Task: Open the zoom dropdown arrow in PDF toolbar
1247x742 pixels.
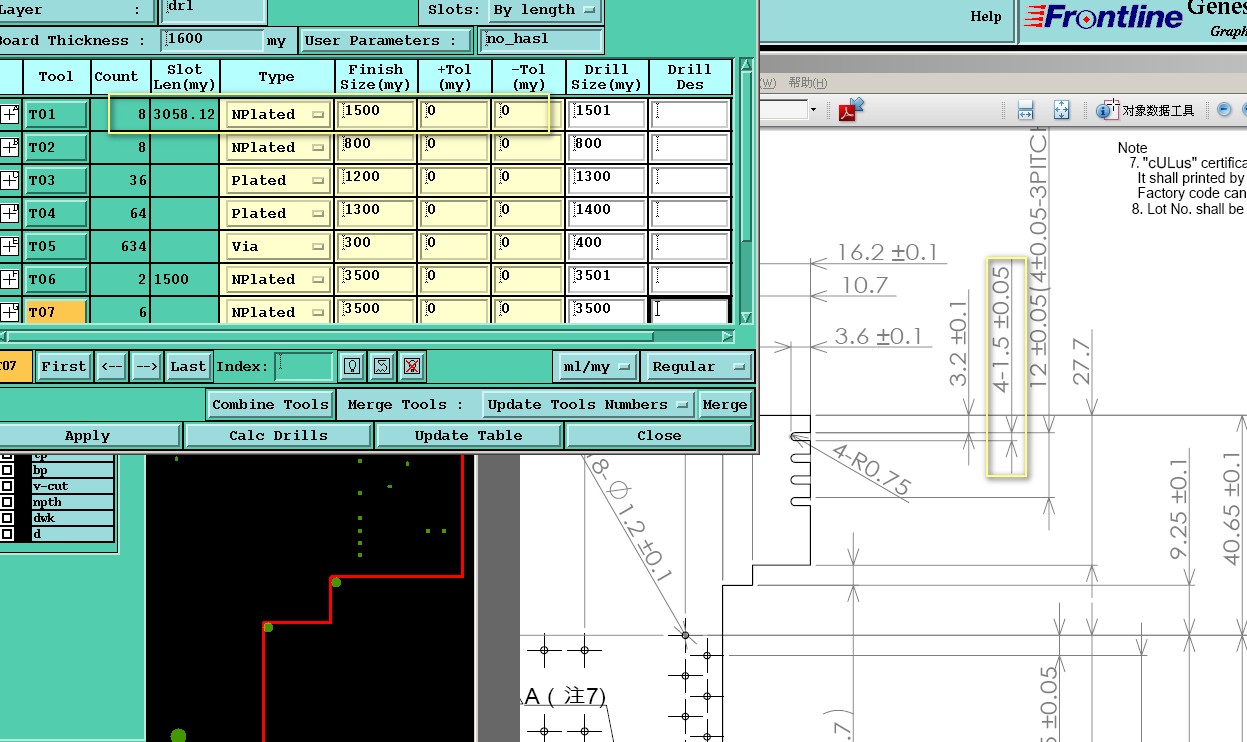Action: pyautogui.click(x=814, y=109)
